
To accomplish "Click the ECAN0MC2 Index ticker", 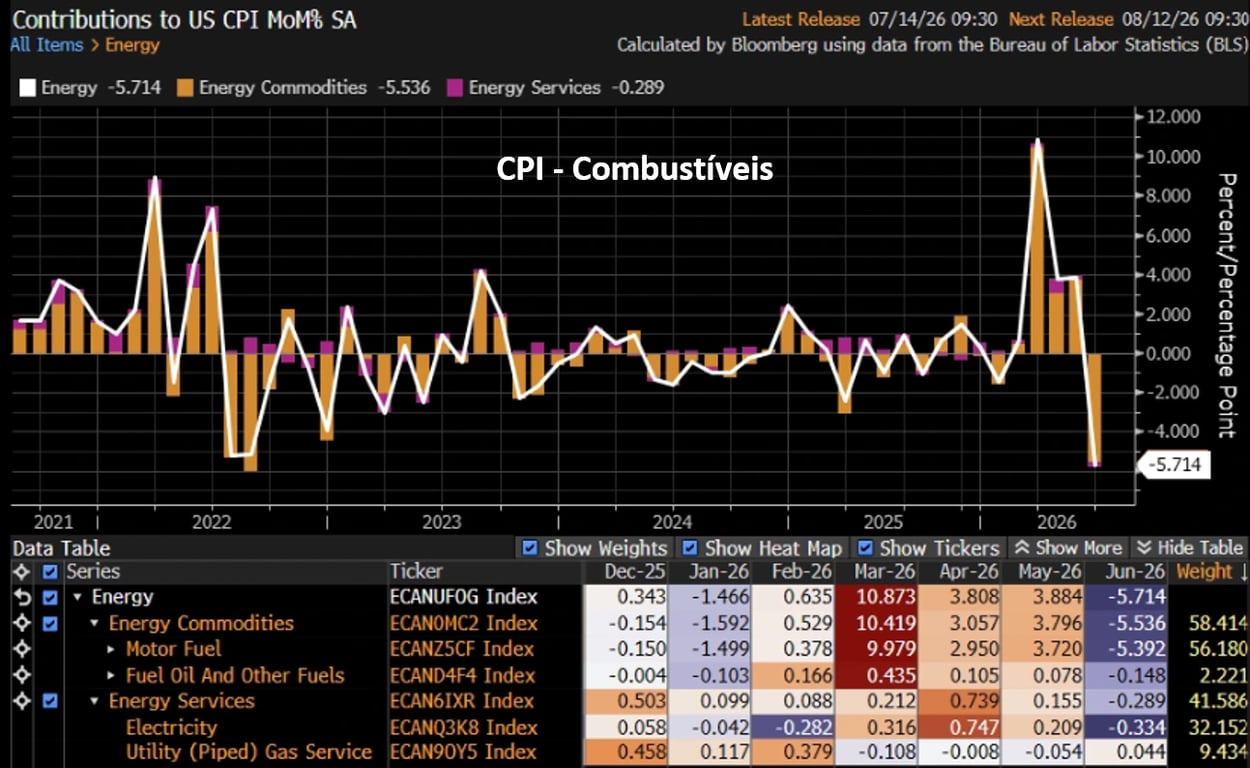I will [464, 623].
